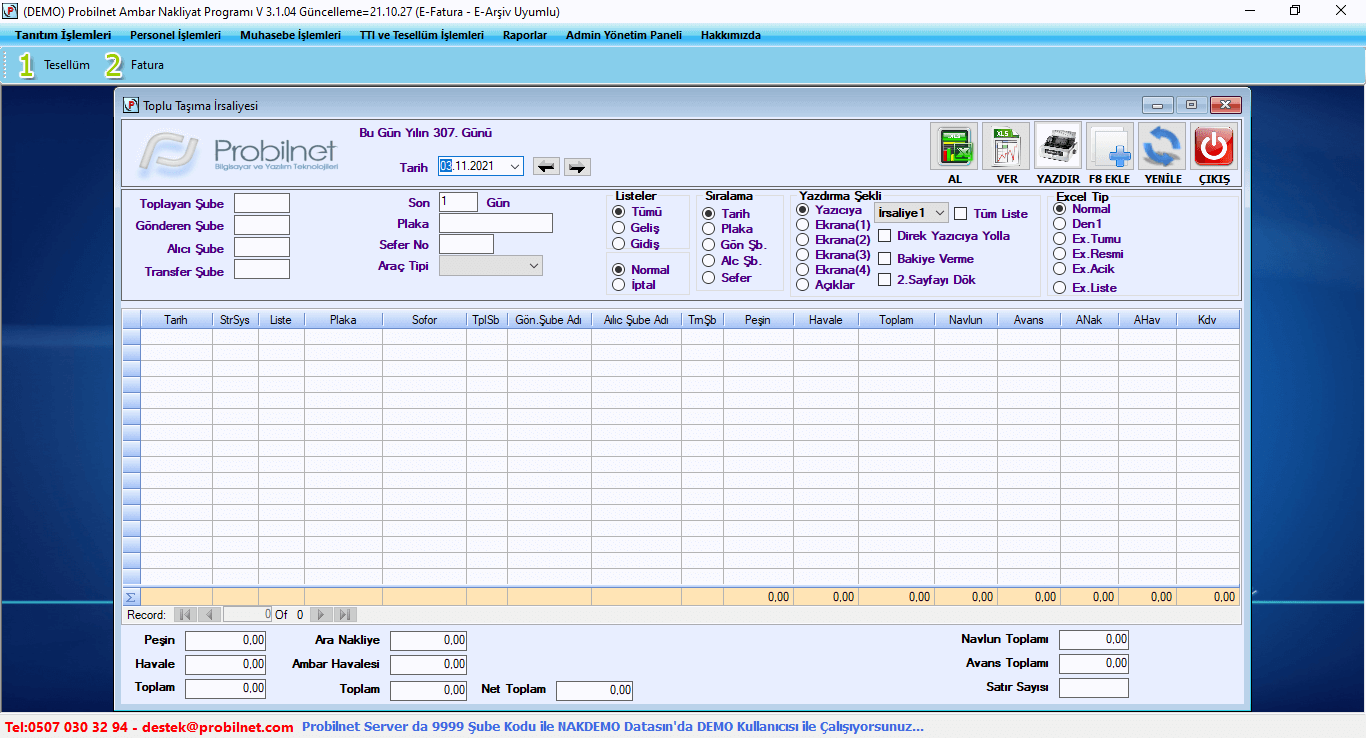The image size is (1366, 738).
Task: Expand the Araç Tipi dropdown
Action: pos(534,266)
